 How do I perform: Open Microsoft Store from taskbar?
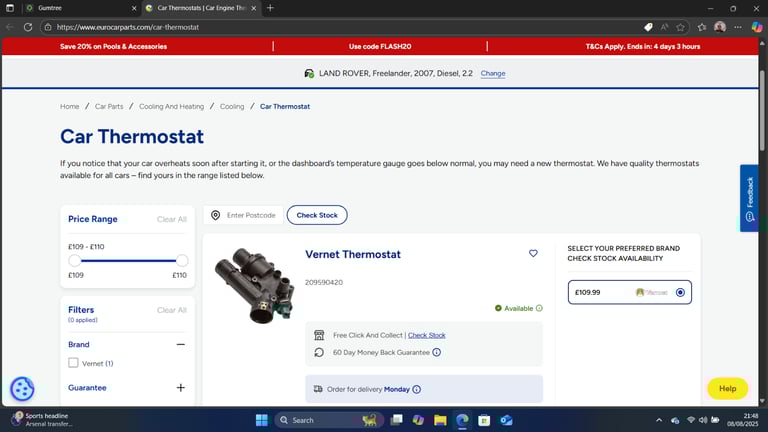click(484, 420)
